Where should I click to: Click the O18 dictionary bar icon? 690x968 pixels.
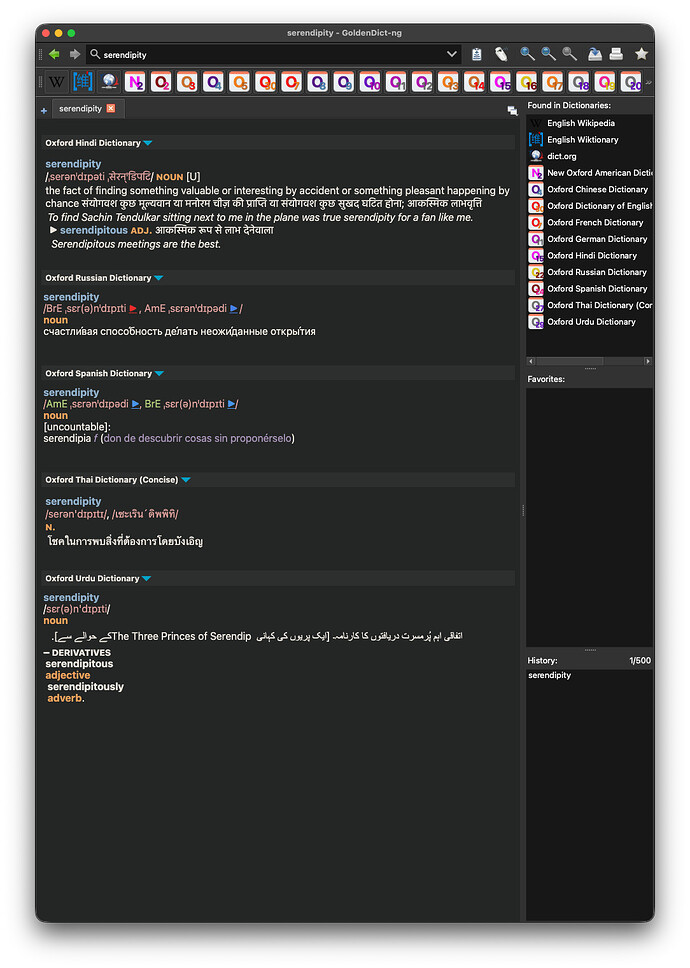[580, 81]
